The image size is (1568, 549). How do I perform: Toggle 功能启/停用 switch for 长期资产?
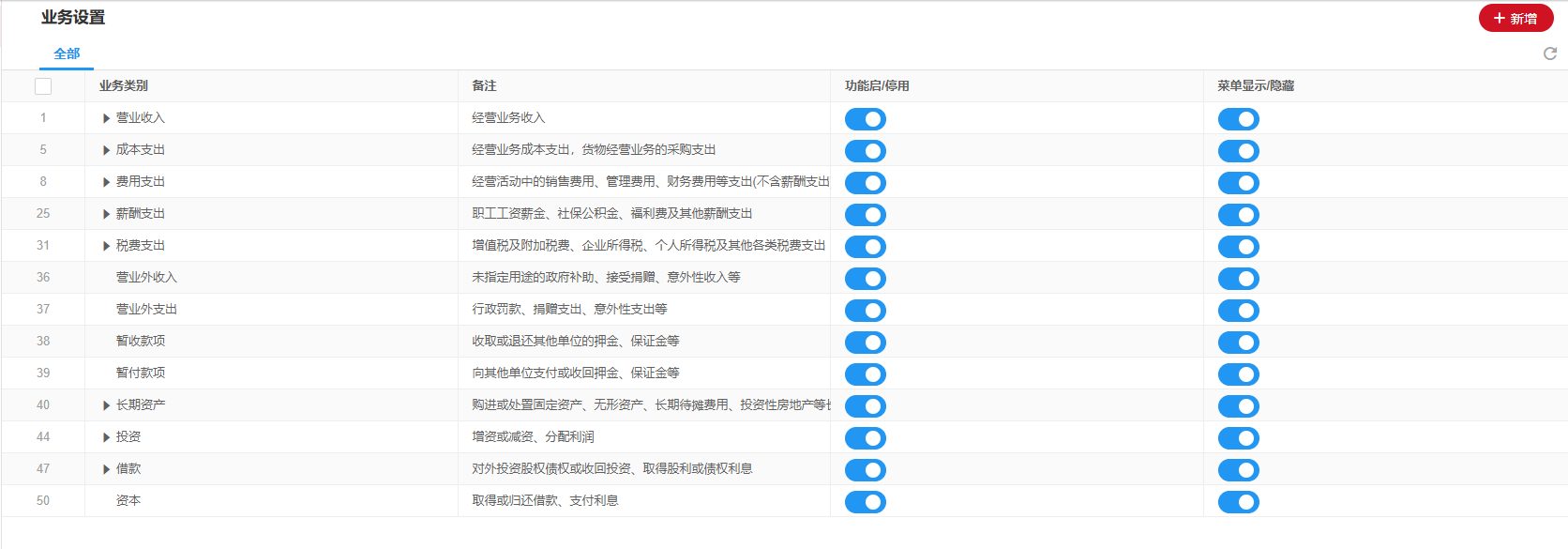[x=866, y=406]
